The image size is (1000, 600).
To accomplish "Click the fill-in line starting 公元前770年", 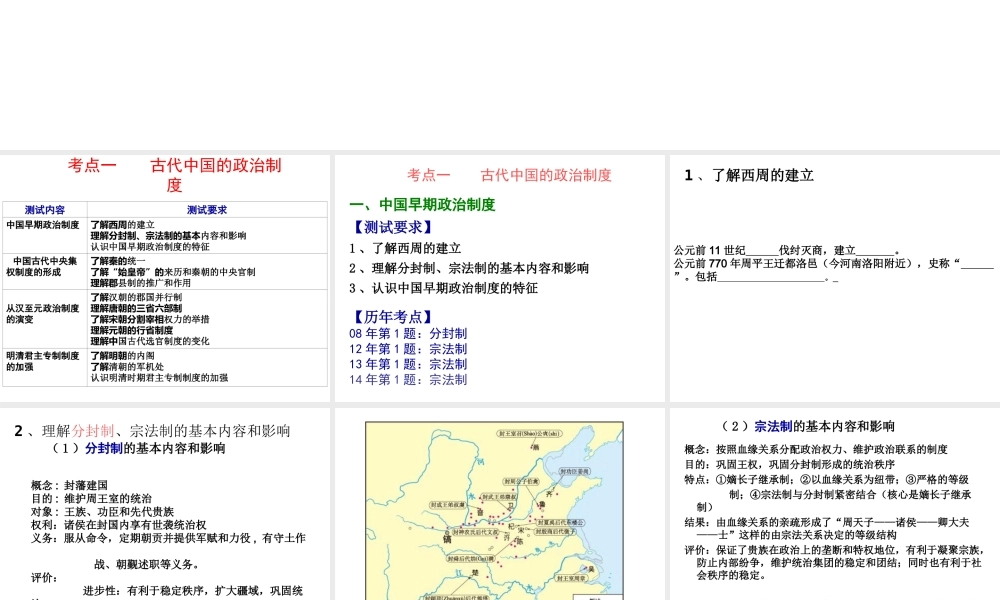I will [x=834, y=270].
